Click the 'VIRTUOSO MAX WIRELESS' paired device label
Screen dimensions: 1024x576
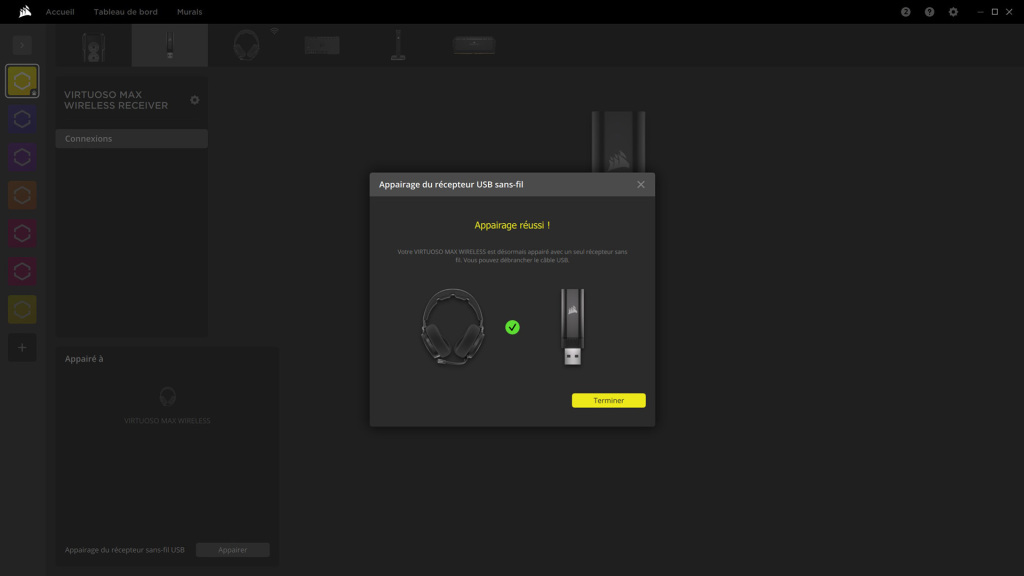[167, 421]
